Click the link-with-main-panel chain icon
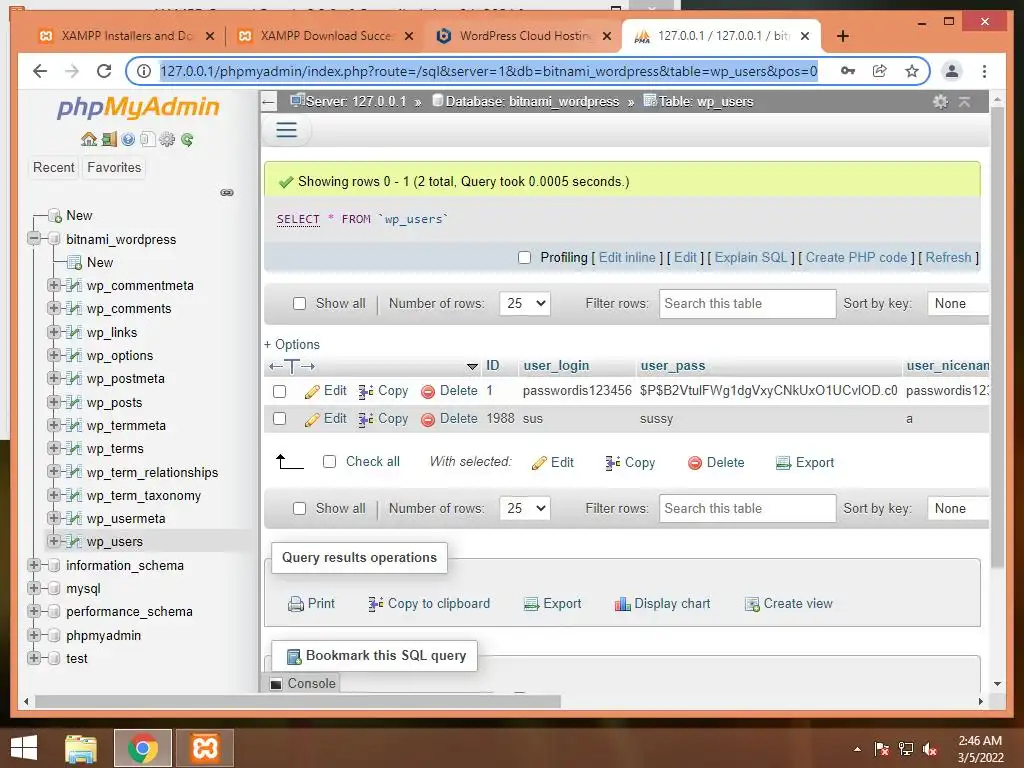The width and height of the screenshot is (1024, 768). 227,192
